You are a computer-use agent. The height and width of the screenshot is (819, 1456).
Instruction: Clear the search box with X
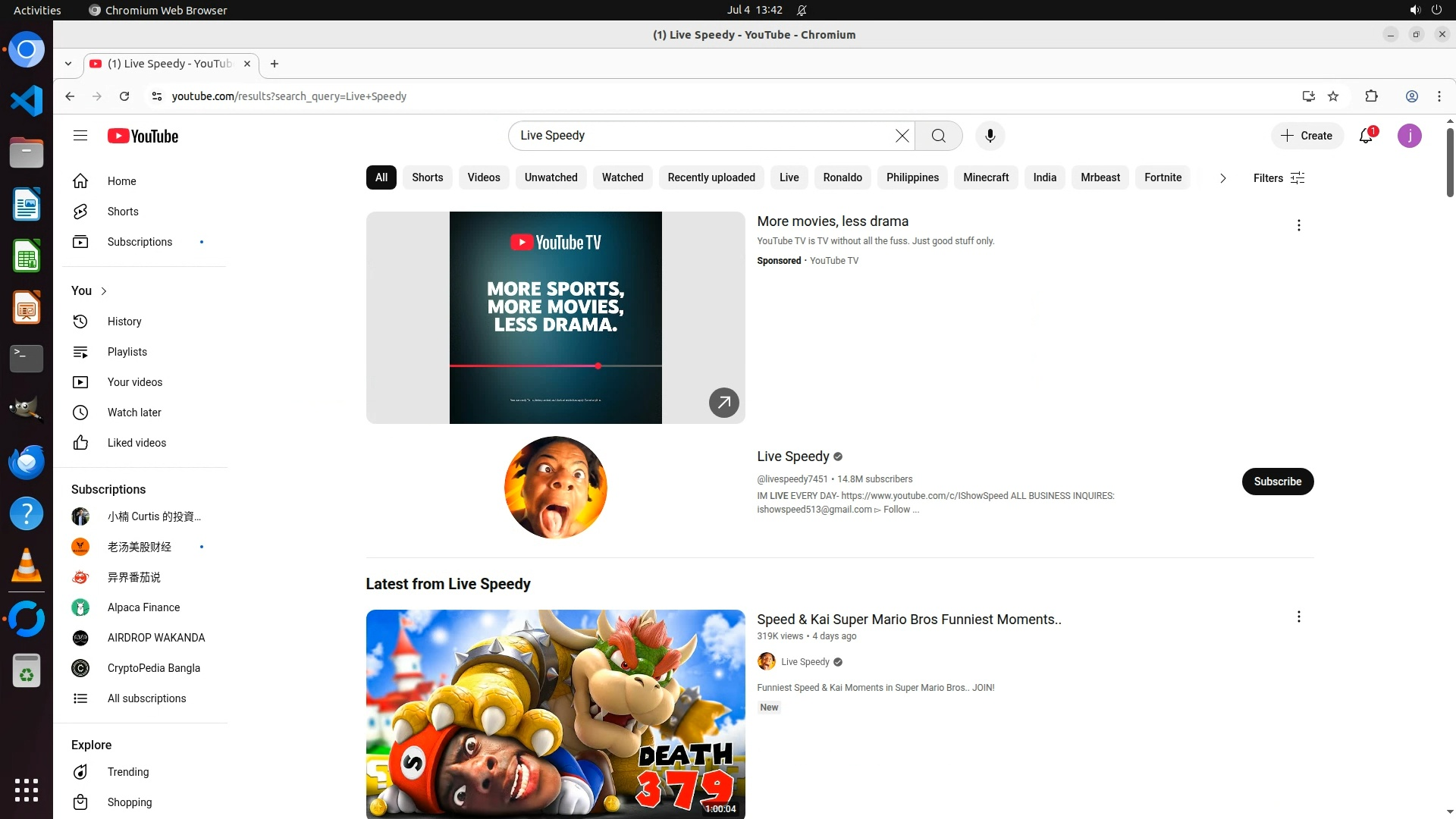pos(902,136)
